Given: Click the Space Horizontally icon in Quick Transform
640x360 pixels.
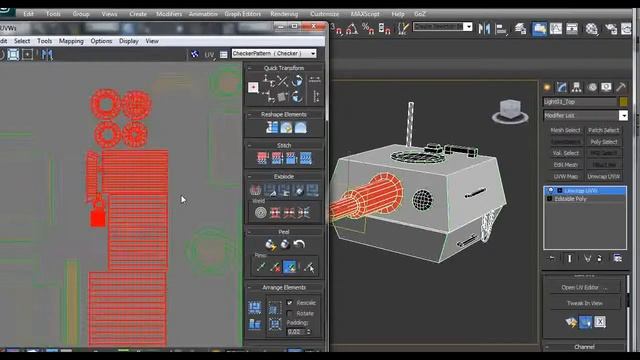Looking at the screenshot, I should click(315, 80).
